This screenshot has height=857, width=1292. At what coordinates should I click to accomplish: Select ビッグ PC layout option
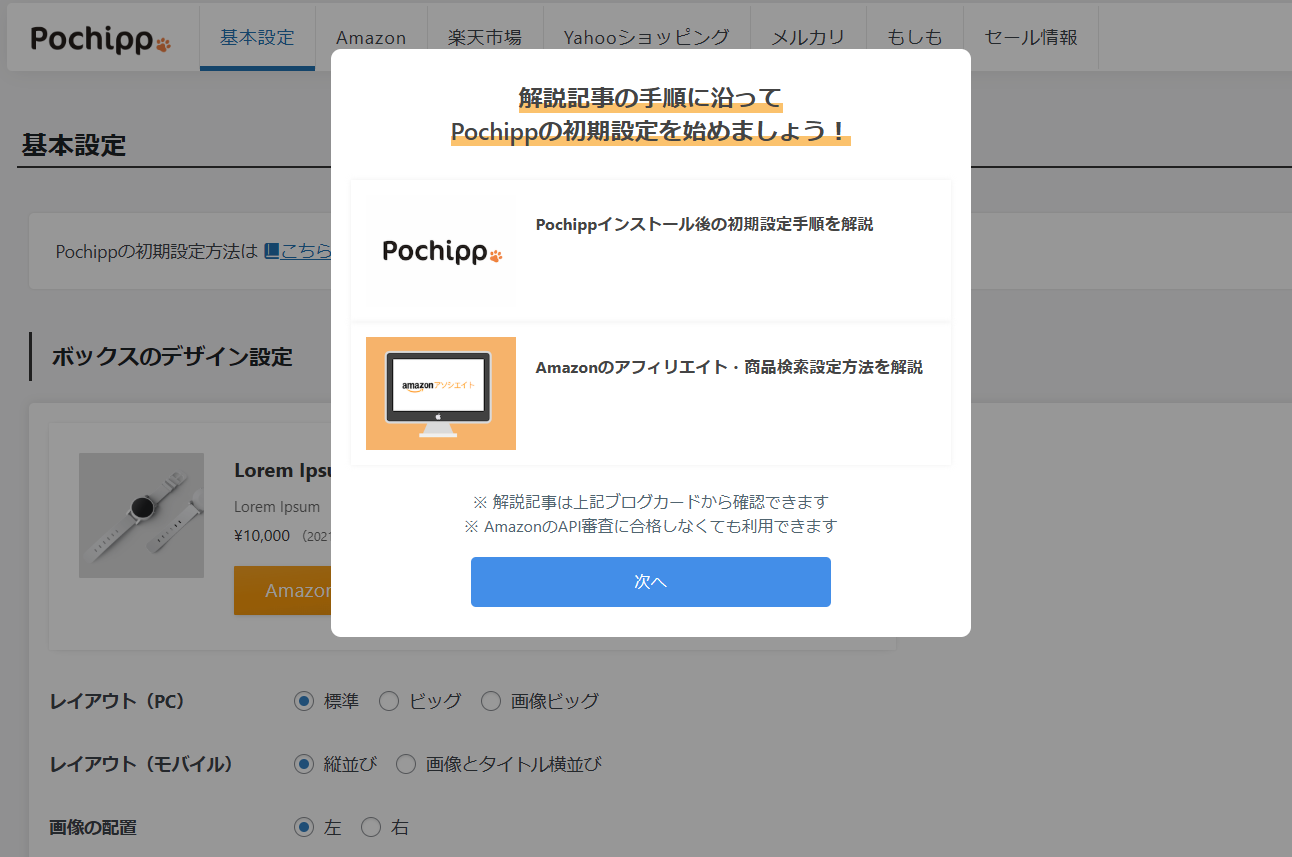pos(389,701)
